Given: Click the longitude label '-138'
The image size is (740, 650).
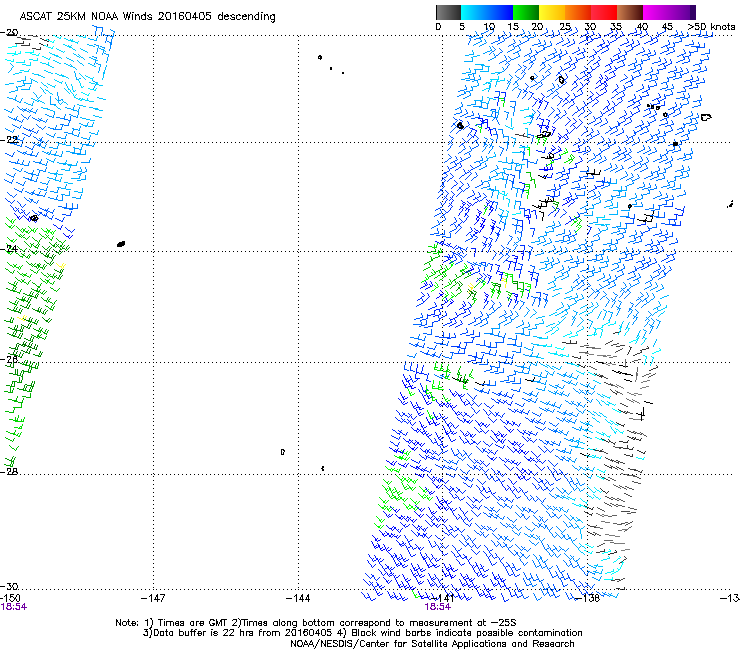Looking at the screenshot, I should point(588,598).
